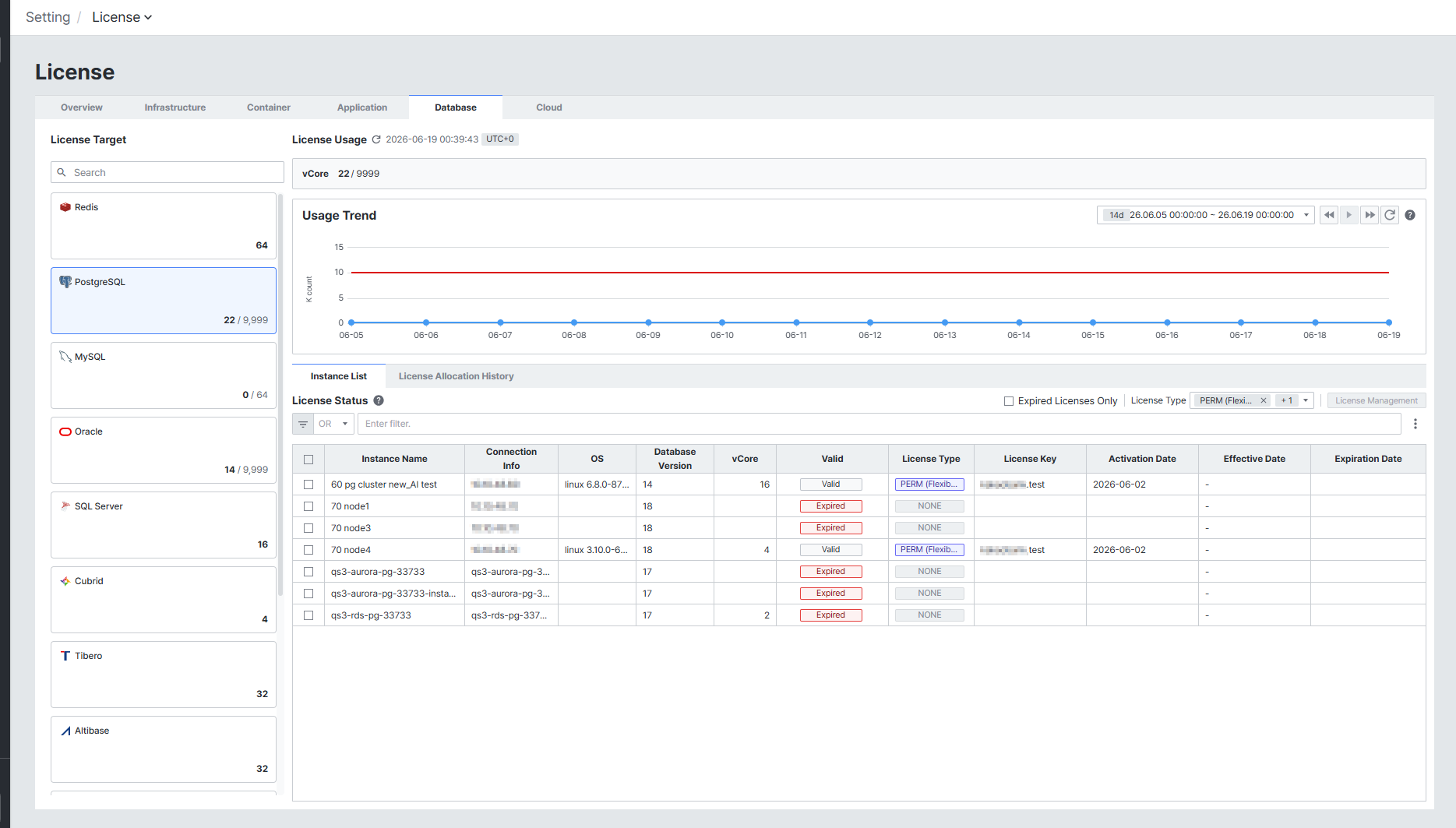This screenshot has width=1456, height=828.
Task: Expand the OR filter operator dropdown
Action: [333, 424]
